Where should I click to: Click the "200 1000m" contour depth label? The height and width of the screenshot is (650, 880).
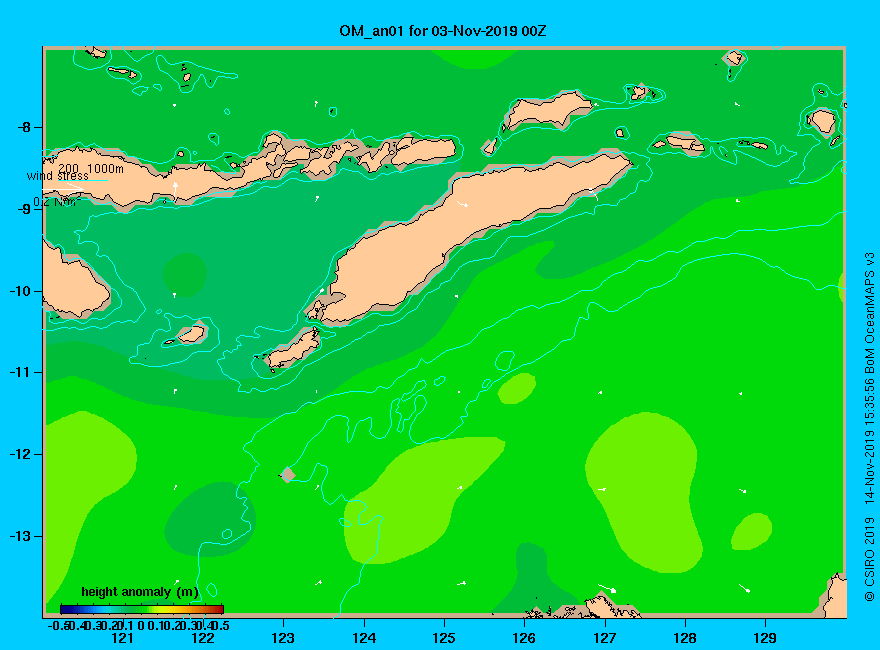click(x=91, y=168)
